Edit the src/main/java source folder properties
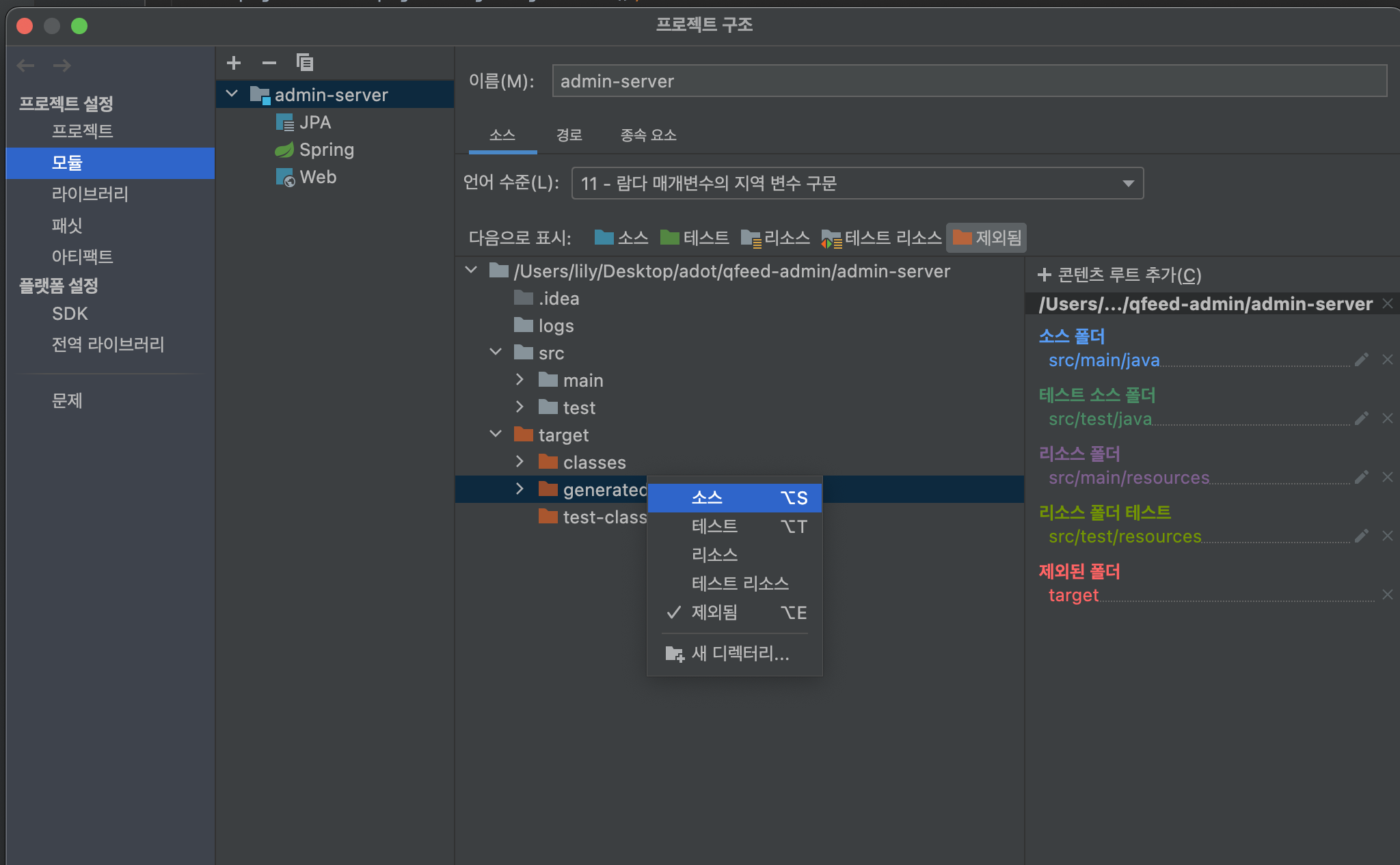This screenshot has width=1400, height=865. point(1361,359)
